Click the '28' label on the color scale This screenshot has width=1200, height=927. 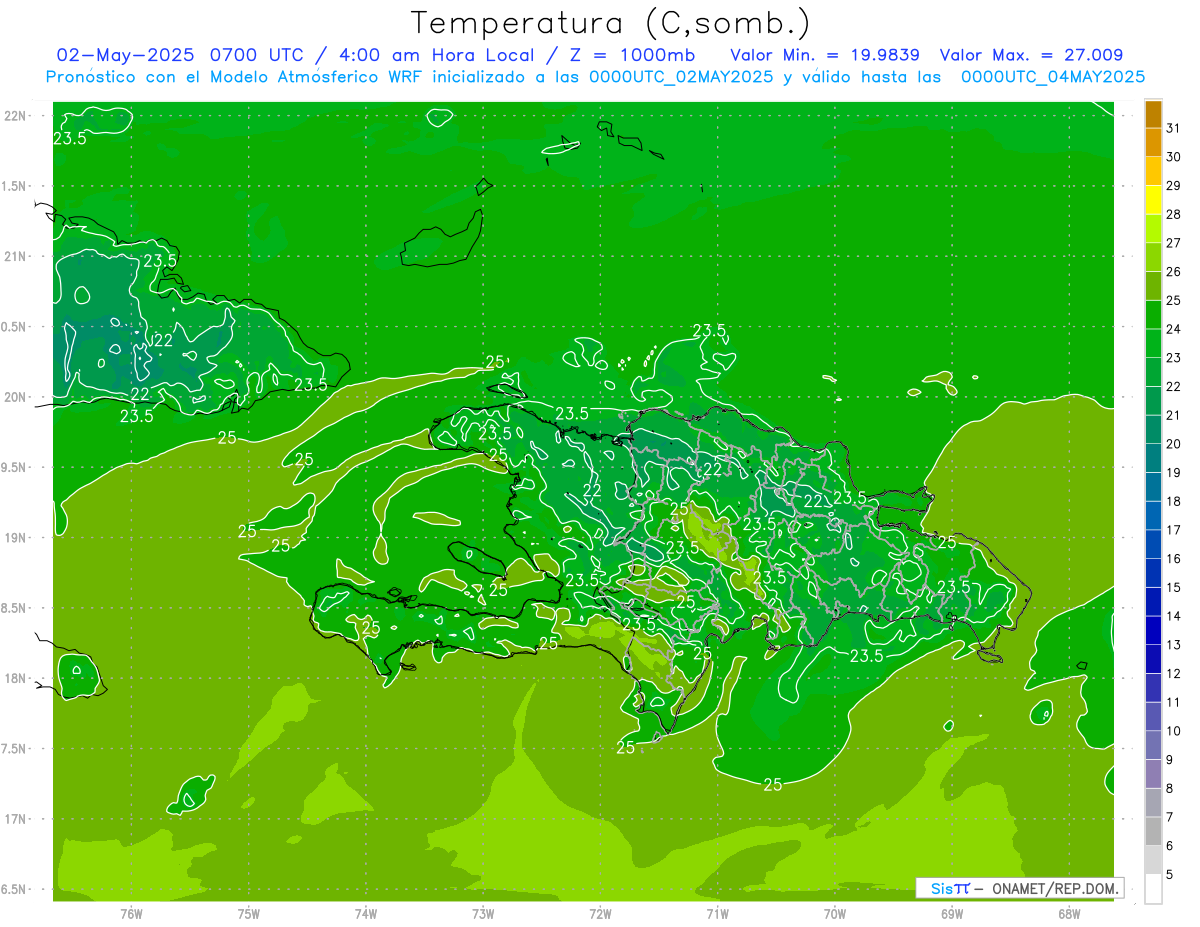tap(1174, 214)
